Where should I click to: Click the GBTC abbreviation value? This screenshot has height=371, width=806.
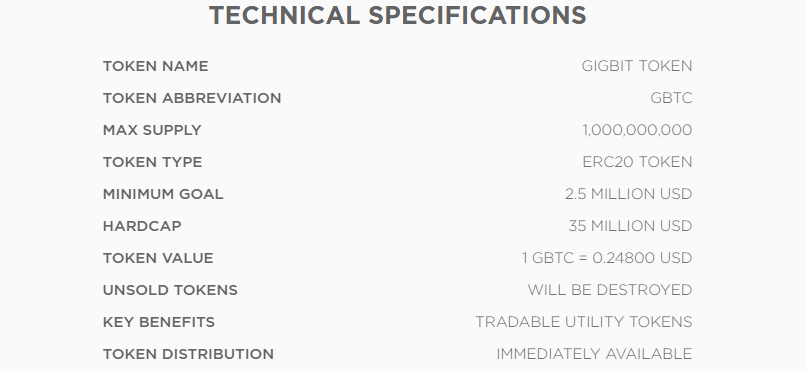click(x=671, y=98)
